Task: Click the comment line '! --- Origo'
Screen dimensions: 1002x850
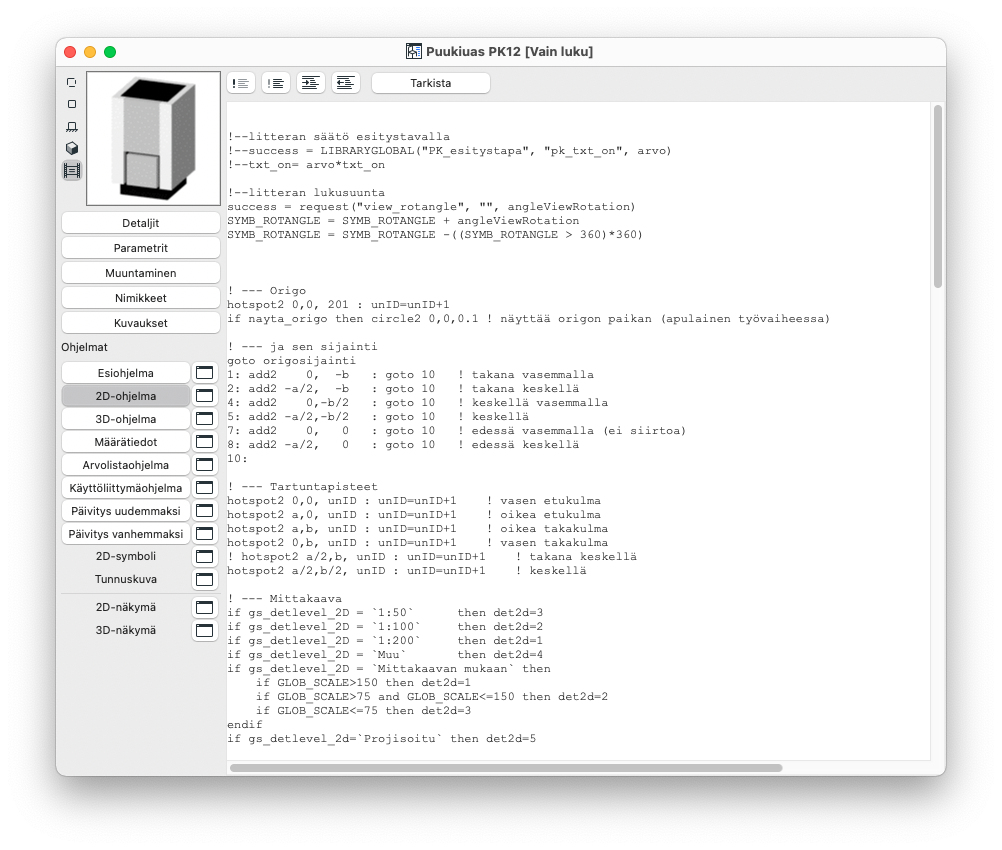Action: pos(266,291)
